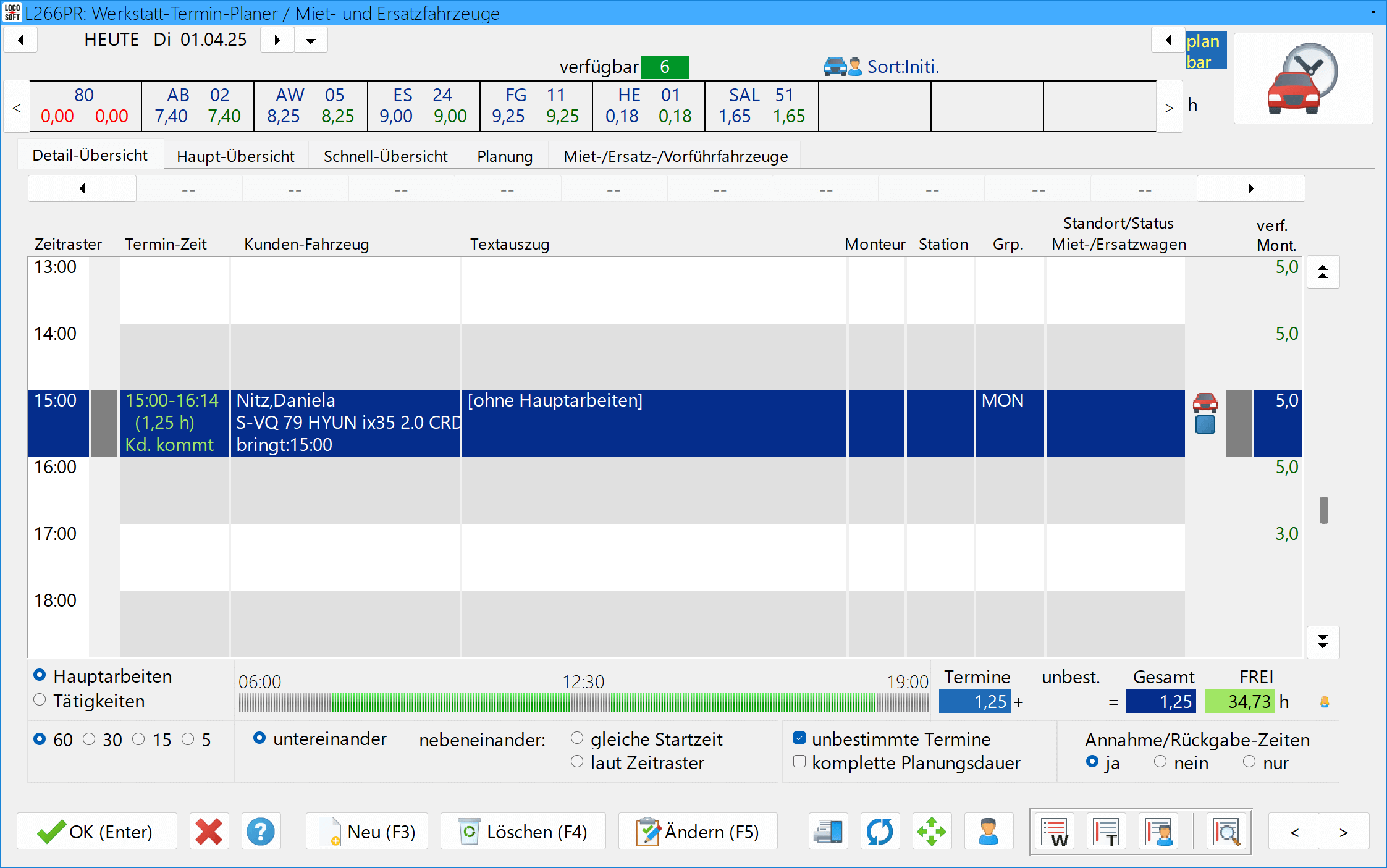Viewport: 1387px width, 868px height.
Task: Open help via question mark icon
Action: [261, 832]
